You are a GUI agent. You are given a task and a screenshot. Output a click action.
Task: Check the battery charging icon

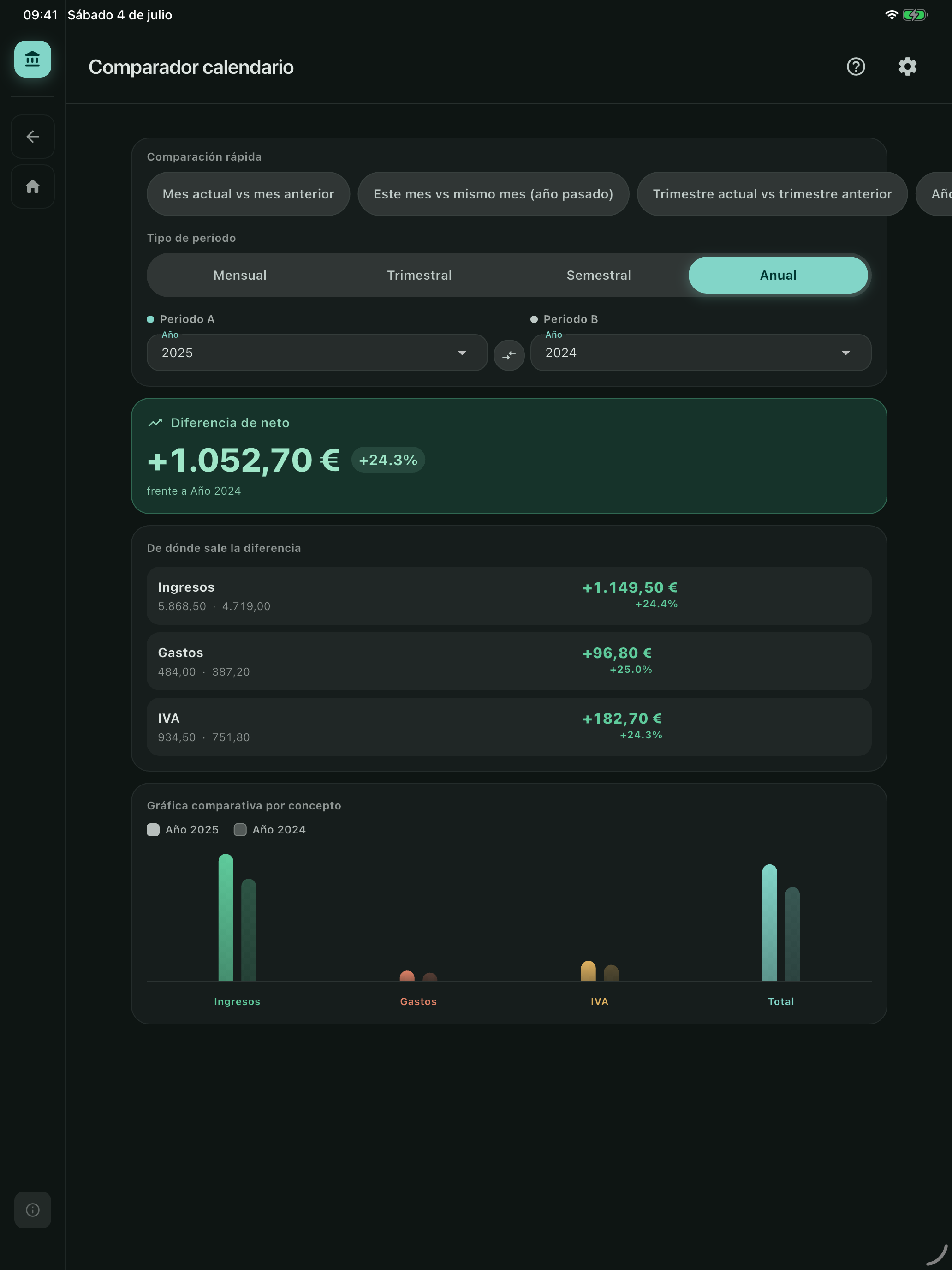(x=915, y=15)
